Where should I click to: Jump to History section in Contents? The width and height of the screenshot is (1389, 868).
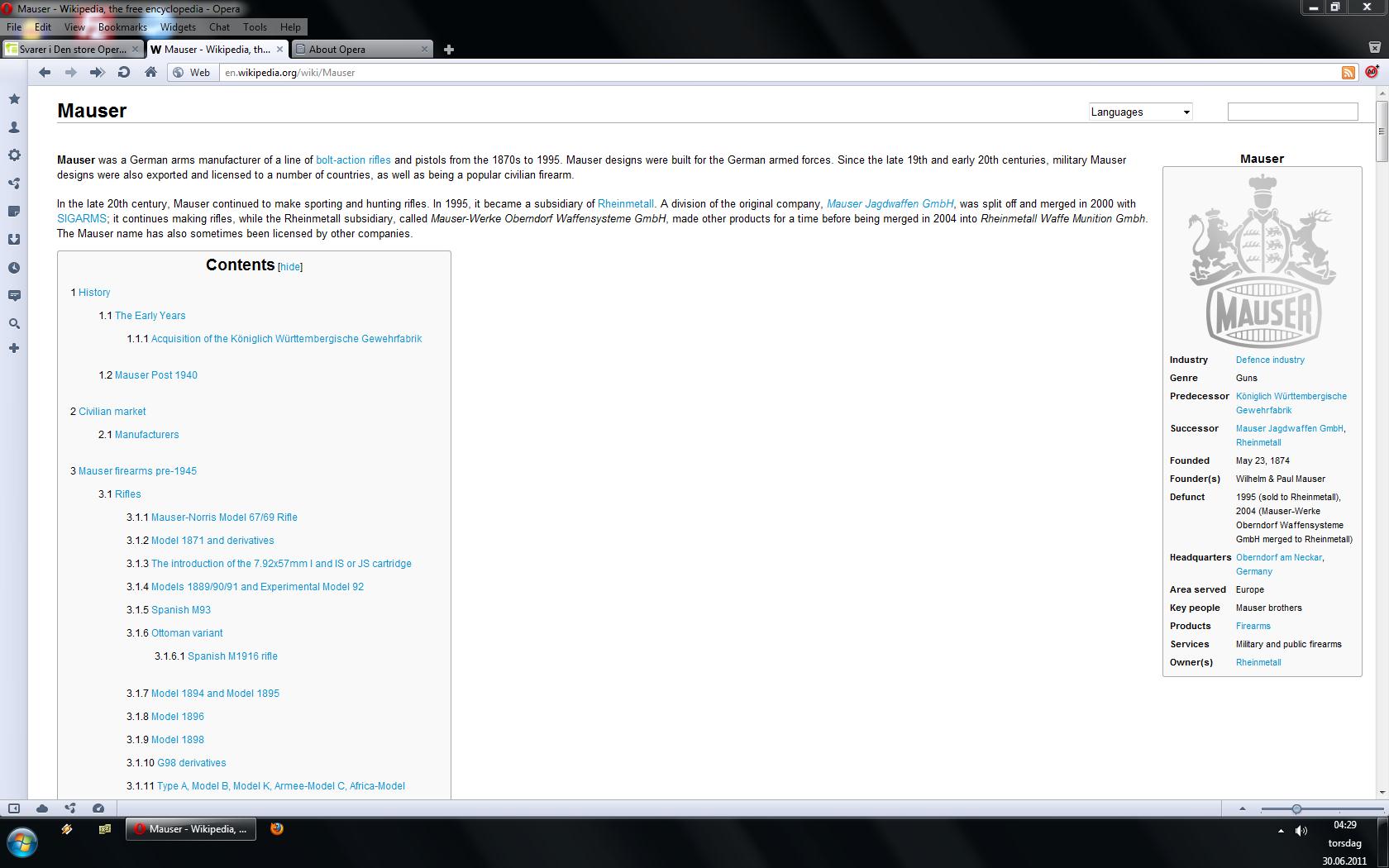94,293
